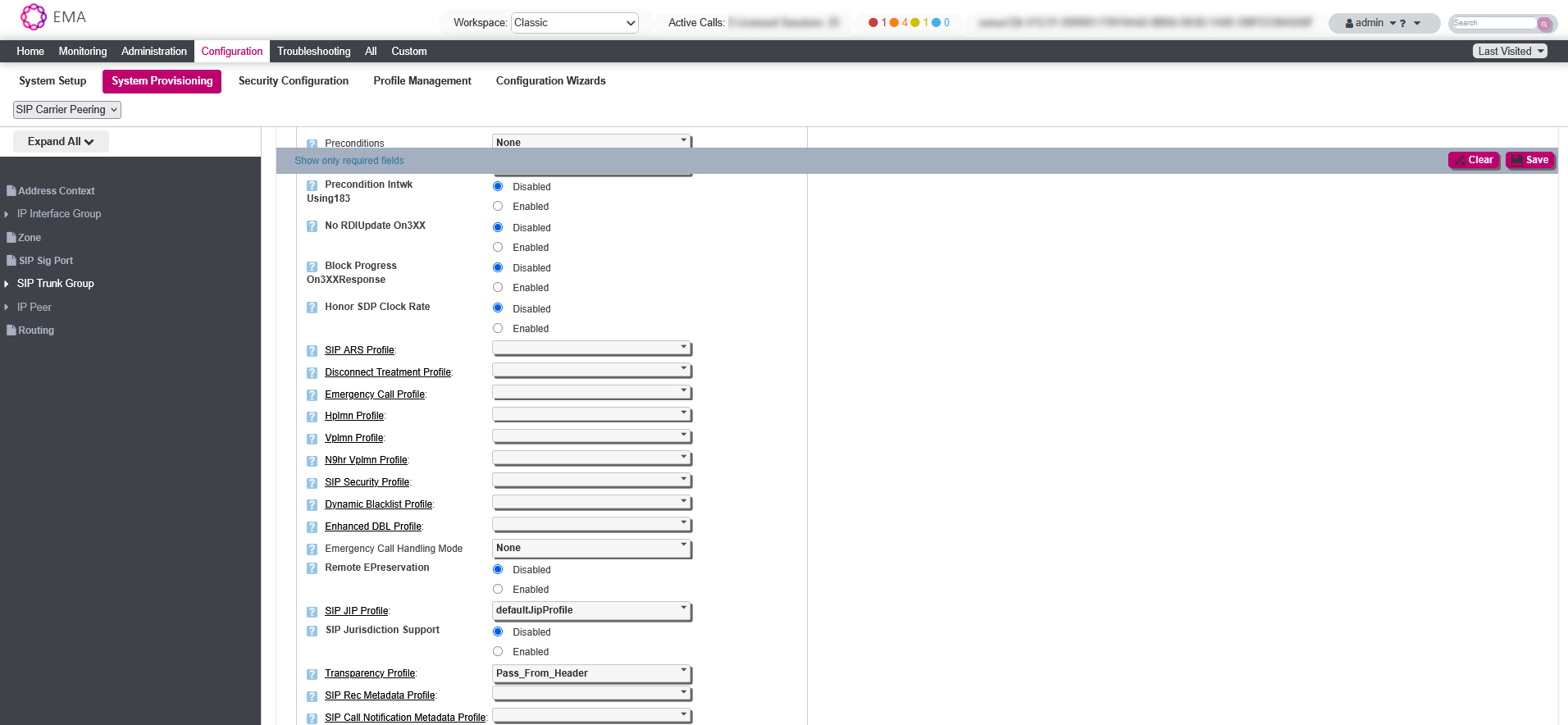Click help icon next to Honor SDP Clock Rate

pos(312,308)
